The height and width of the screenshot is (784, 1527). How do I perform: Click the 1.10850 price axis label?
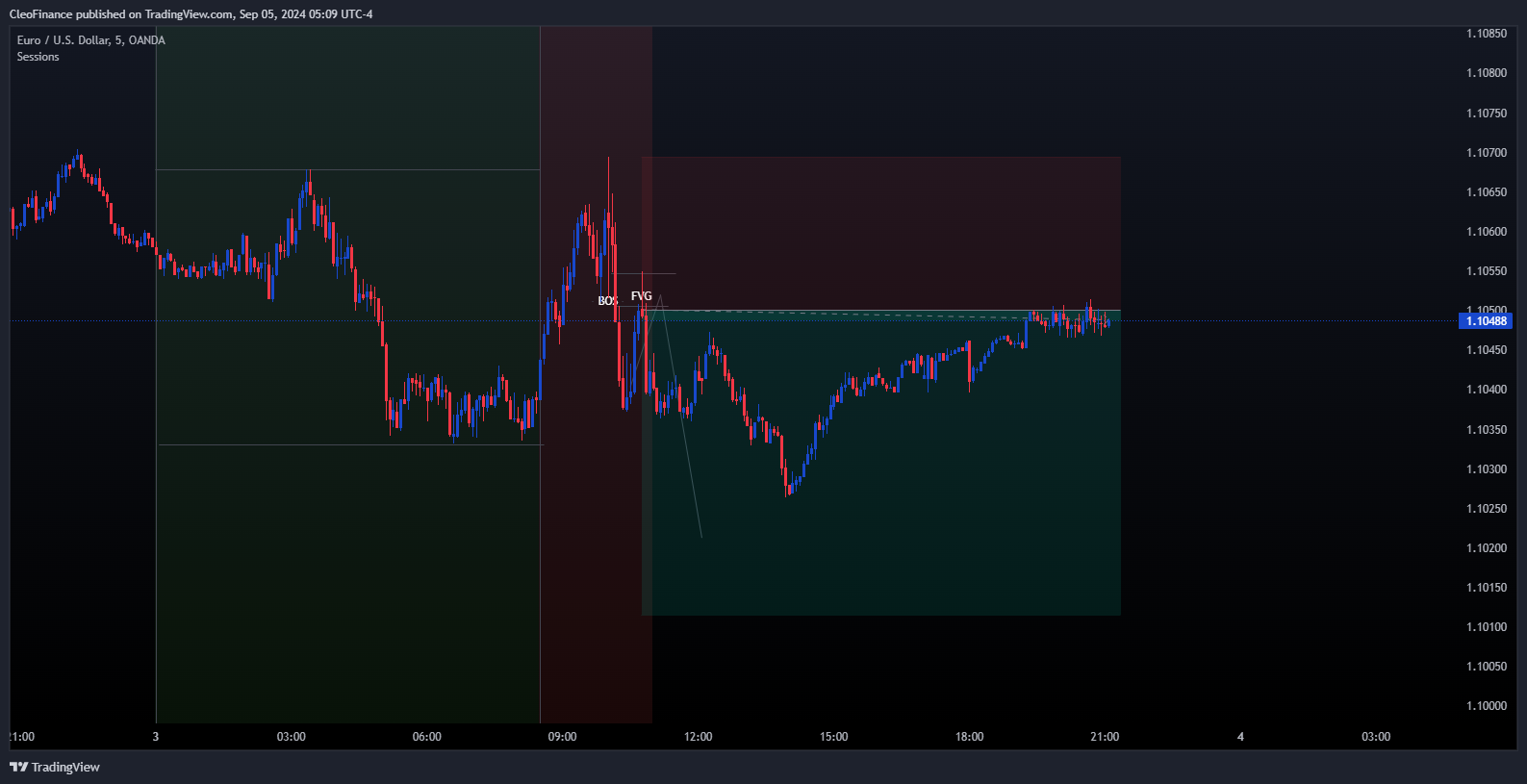coord(1486,34)
